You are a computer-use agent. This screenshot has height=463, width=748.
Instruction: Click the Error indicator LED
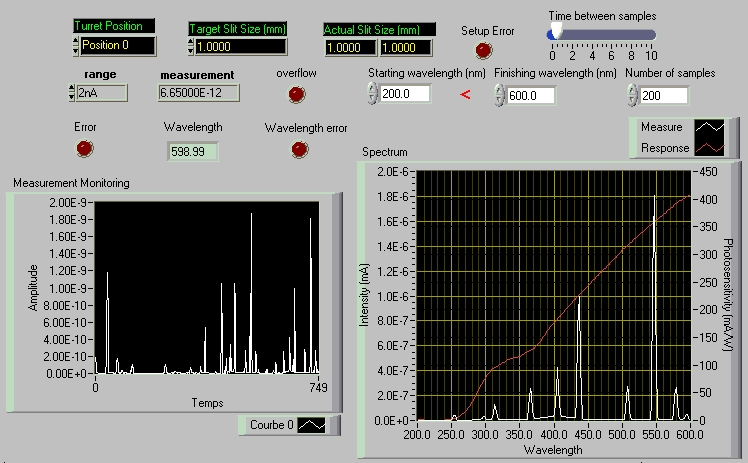click(x=85, y=148)
